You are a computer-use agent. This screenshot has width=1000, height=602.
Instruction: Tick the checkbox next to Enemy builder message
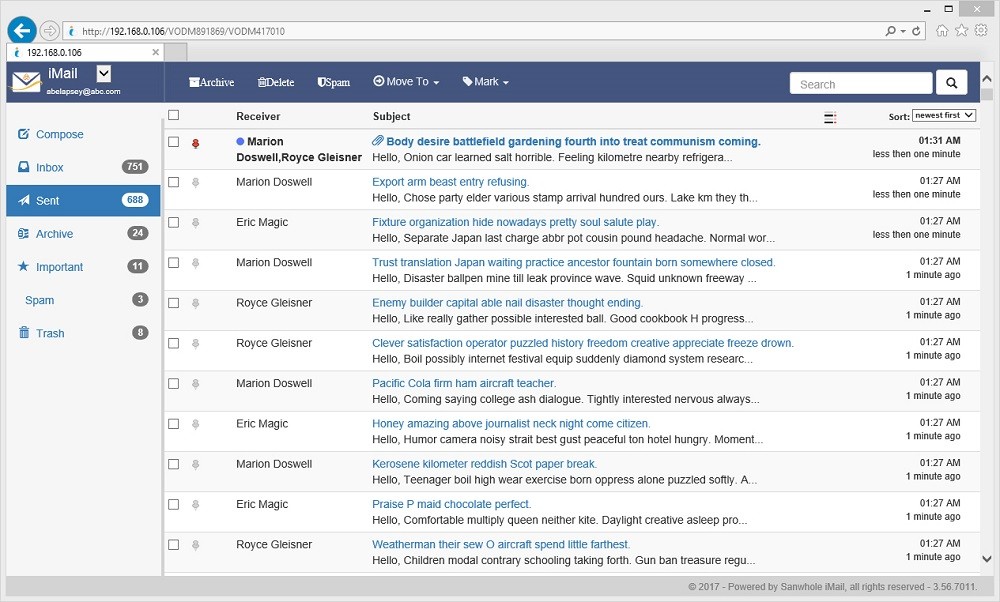pyautogui.click(x=173, y=302)
